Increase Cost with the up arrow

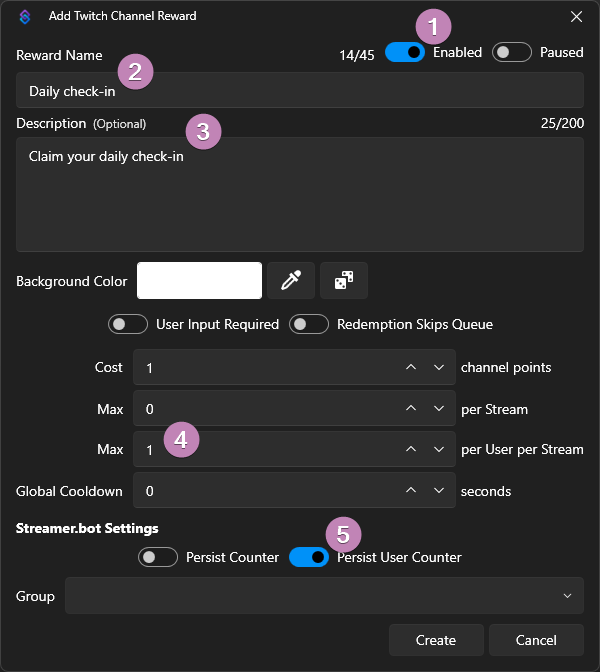pyautogui.click(x=411, y=367)
